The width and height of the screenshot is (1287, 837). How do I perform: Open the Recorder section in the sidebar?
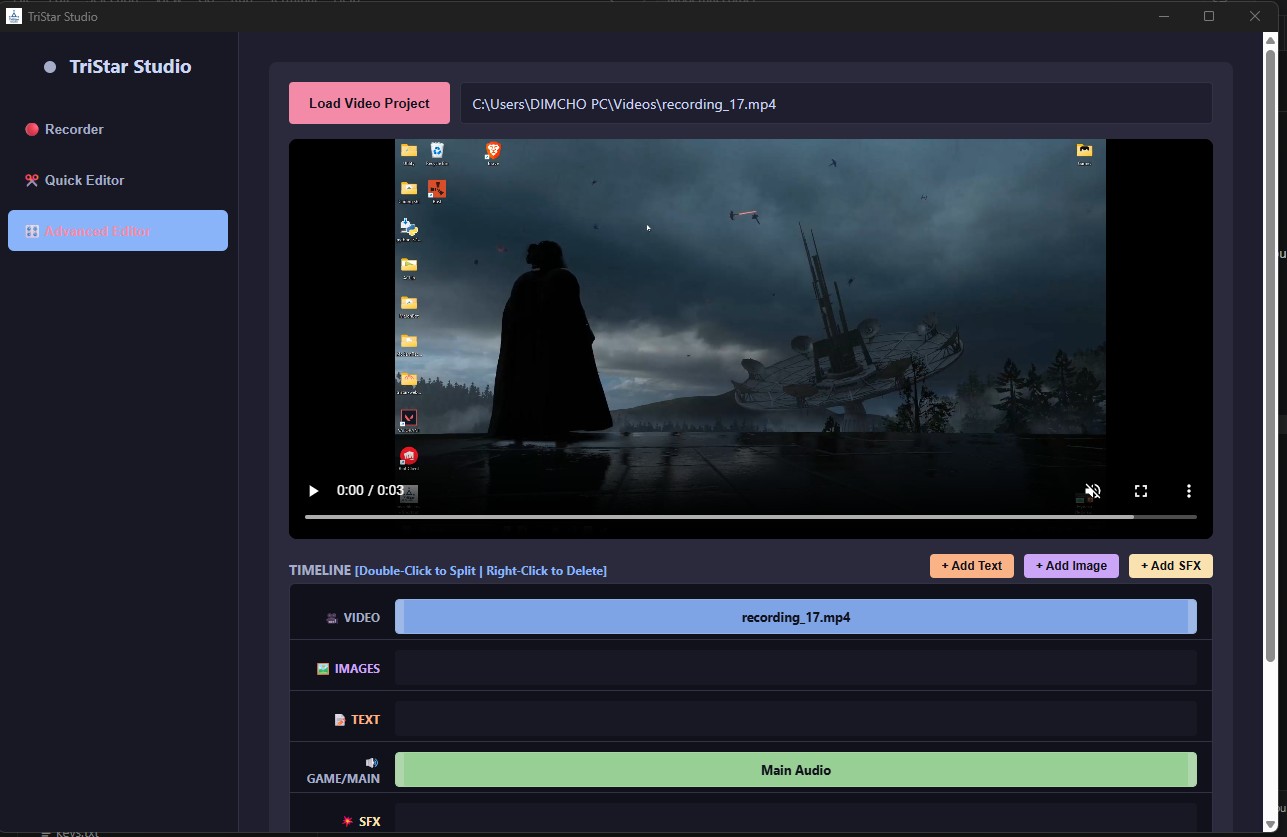click(x=118, y=129)
